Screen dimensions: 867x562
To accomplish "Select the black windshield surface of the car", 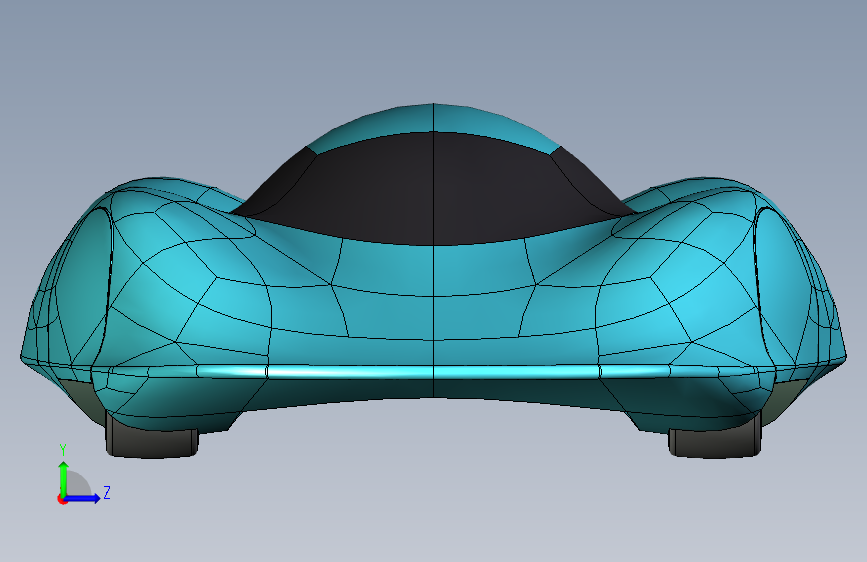I will coord(433,191).
